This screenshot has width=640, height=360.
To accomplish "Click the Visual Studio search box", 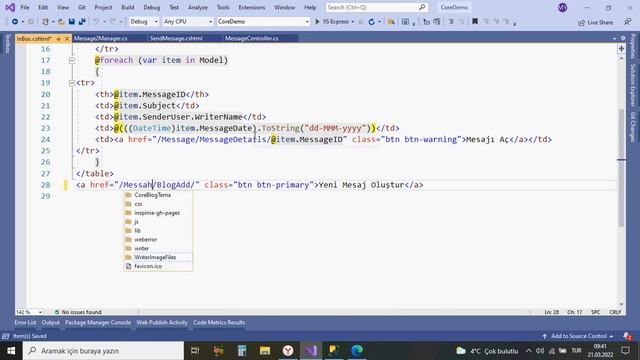I will [x=377, y=7].
